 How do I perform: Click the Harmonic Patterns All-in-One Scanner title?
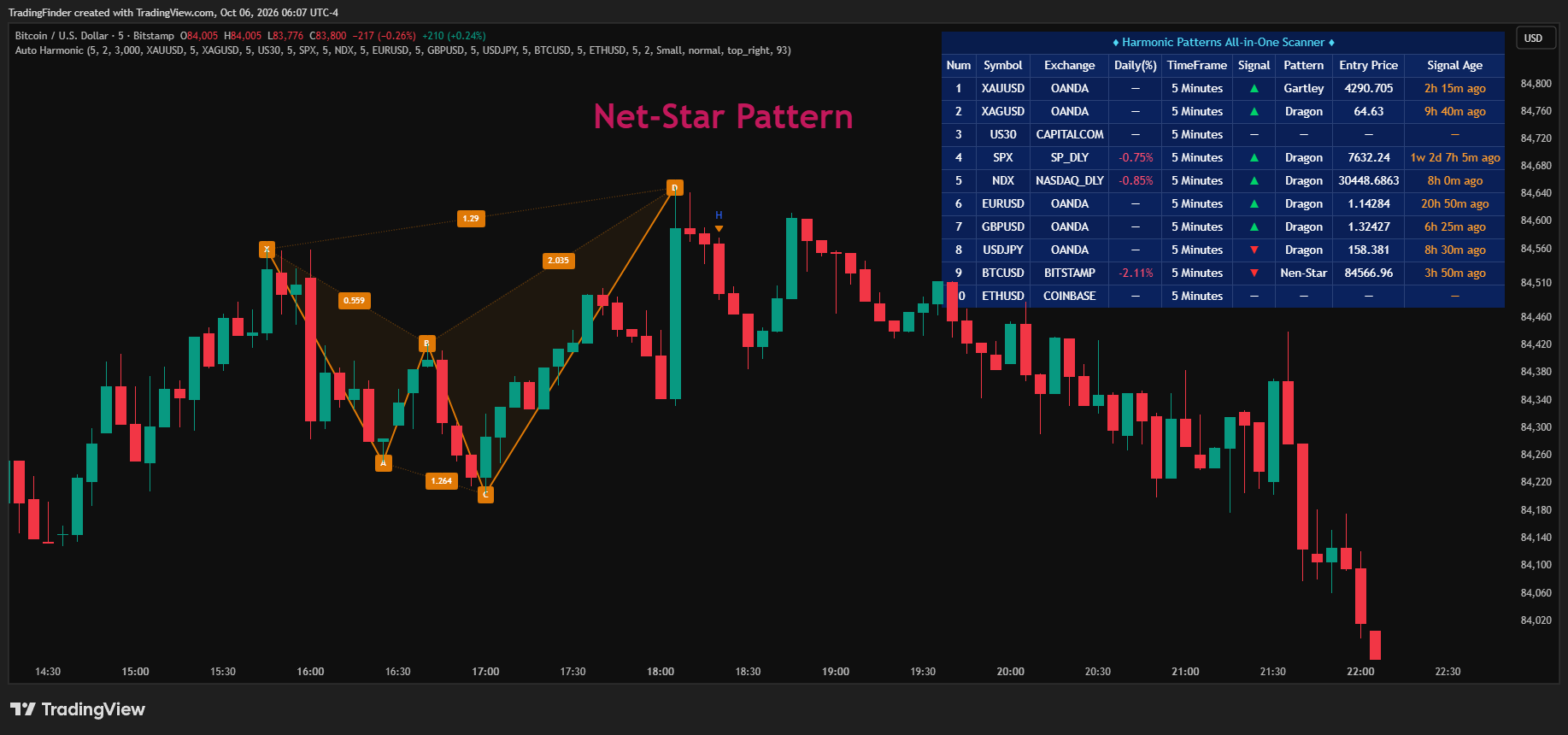[x=1223, y=42]
